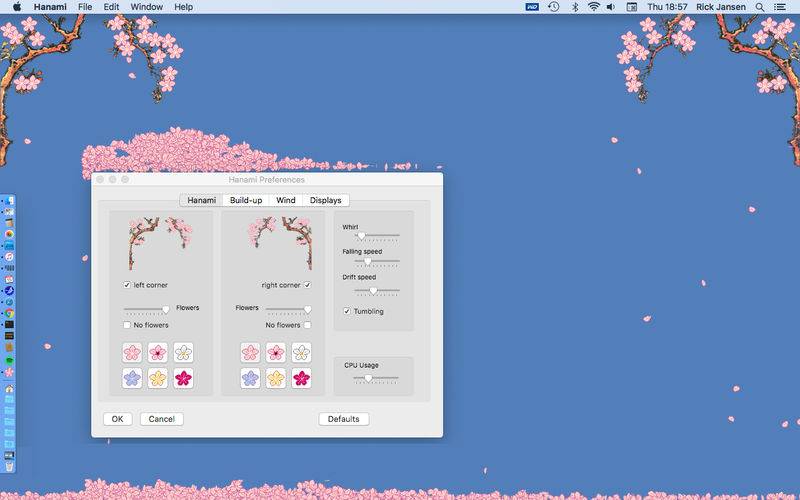Open the Help menu
Image resolution: width=800 pixels, height=500 pixels.
[x=183, y=7]
